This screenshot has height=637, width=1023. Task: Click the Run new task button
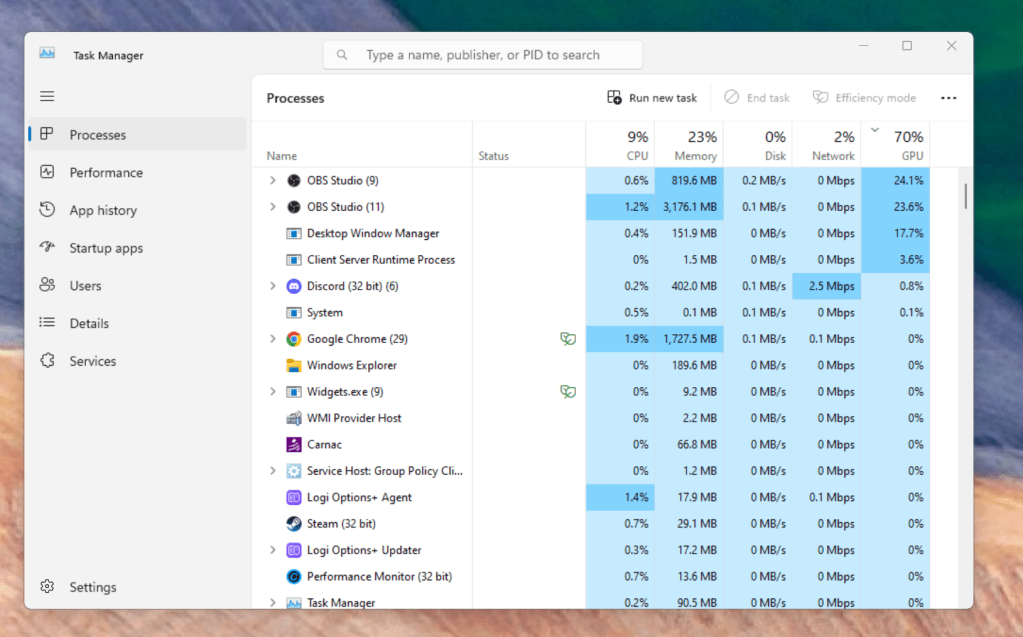click(x=652, y=98)
